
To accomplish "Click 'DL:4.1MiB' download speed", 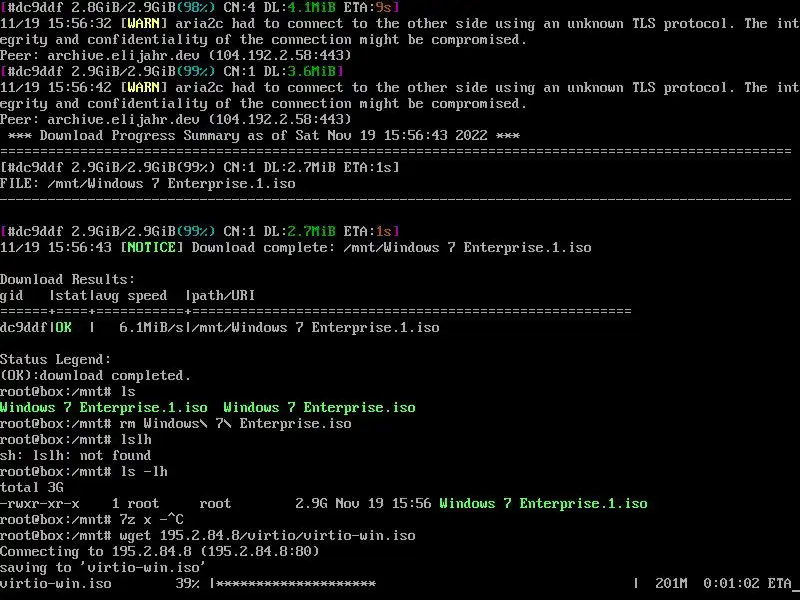I will pos(299,7).
